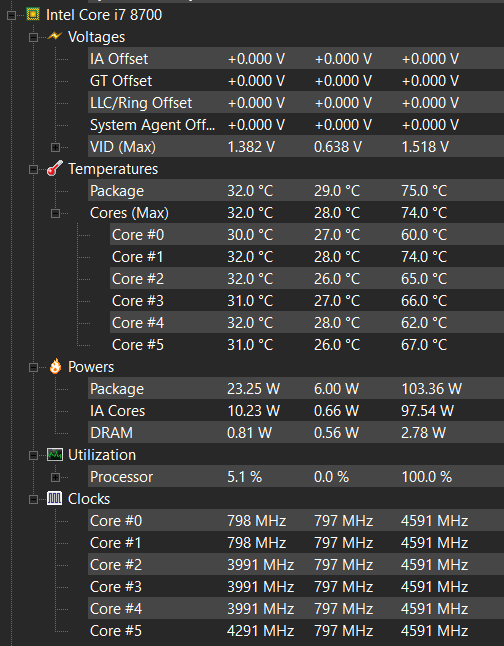Viewport: 504px width, 646px height.
Task: Expand the VID (Max) node
Action: (55, 147)
